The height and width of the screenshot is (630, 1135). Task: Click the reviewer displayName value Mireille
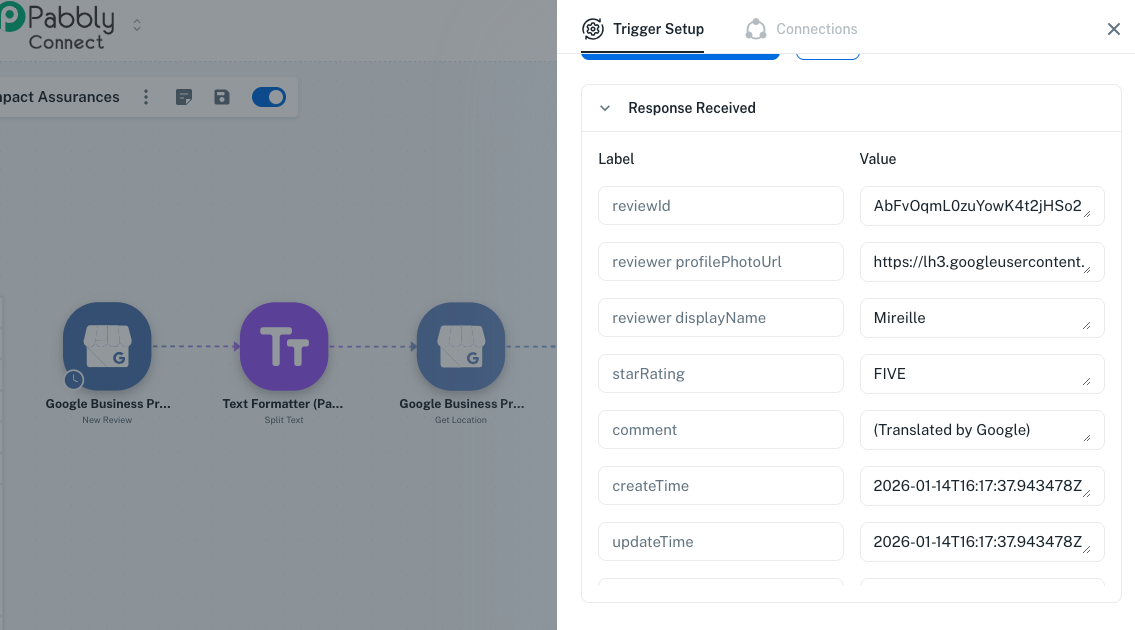click(x=981, y=318)
